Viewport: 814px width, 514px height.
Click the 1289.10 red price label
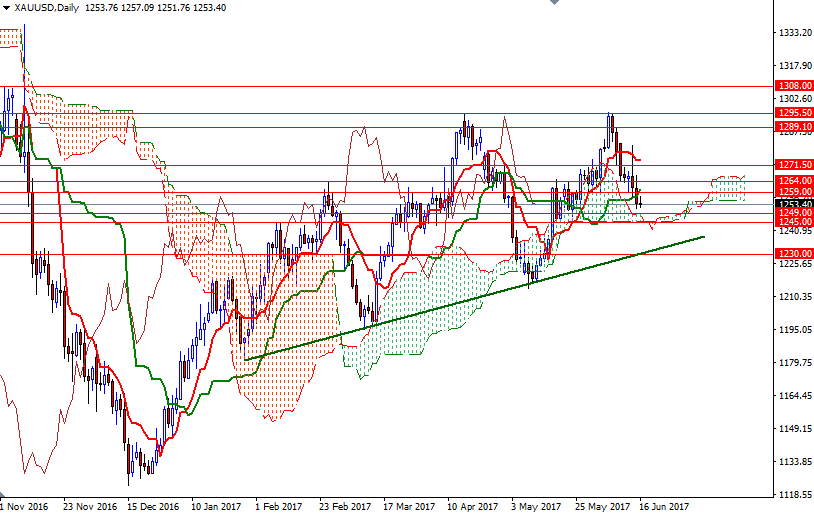pos(793,127)
